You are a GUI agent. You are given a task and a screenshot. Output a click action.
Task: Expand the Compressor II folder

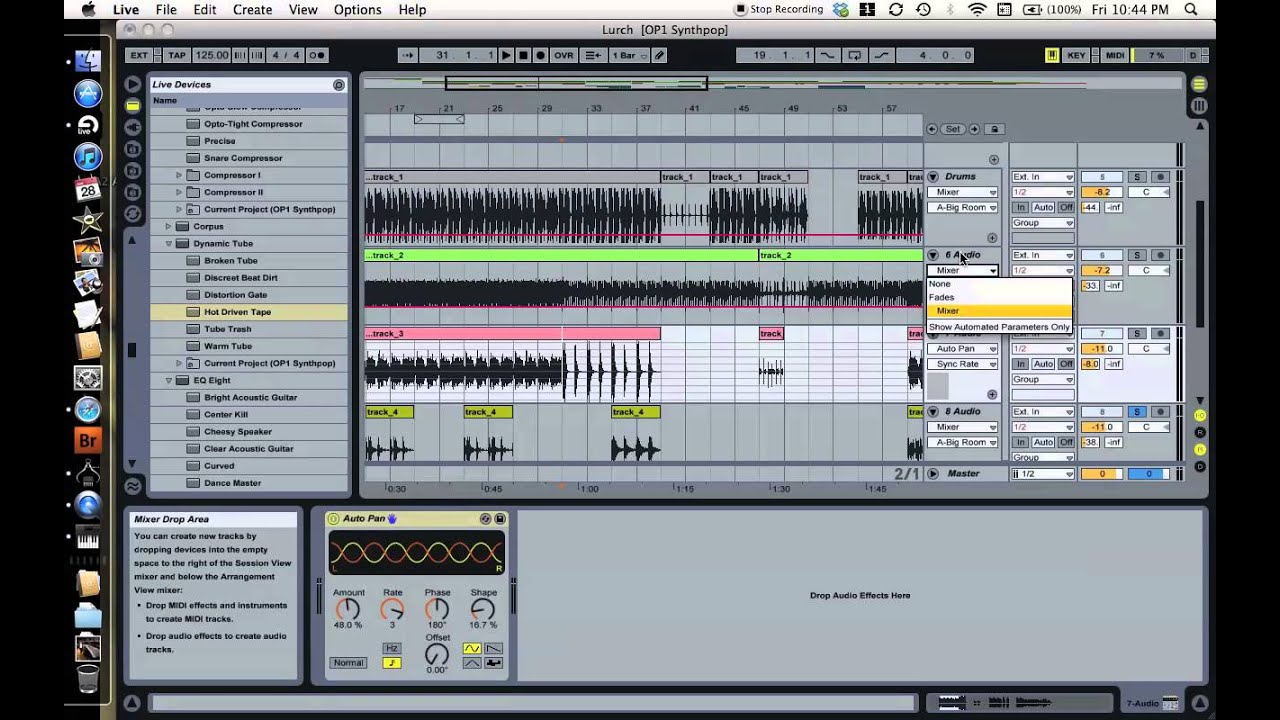point(179,192)
